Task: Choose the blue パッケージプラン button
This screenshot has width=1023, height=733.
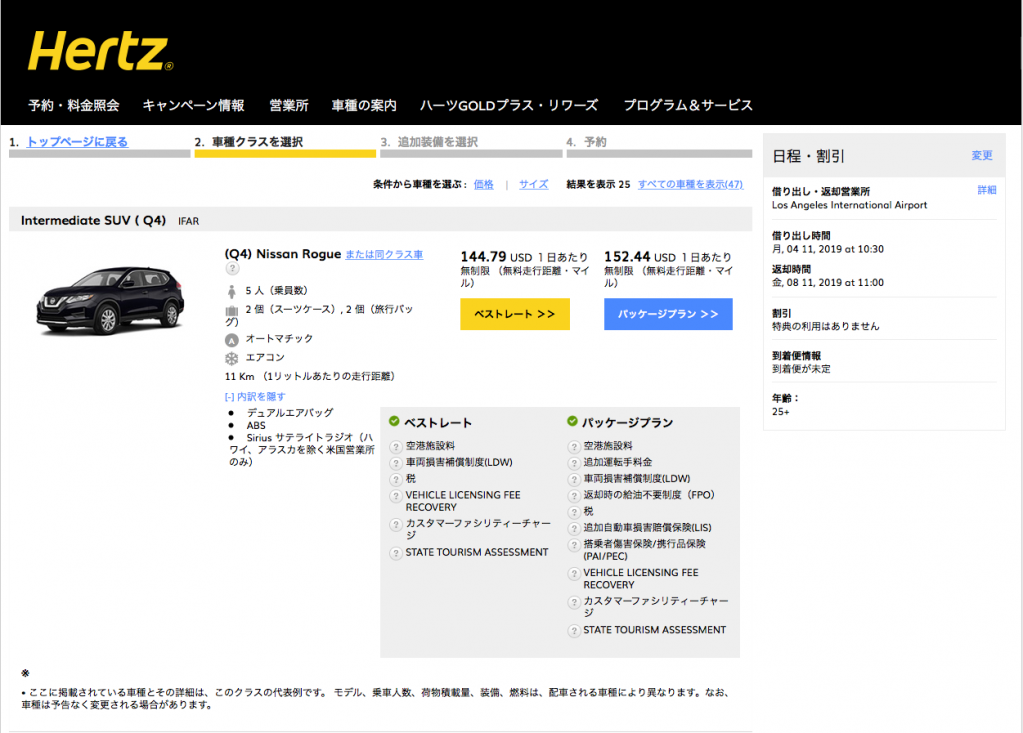Action: point(668,314)
